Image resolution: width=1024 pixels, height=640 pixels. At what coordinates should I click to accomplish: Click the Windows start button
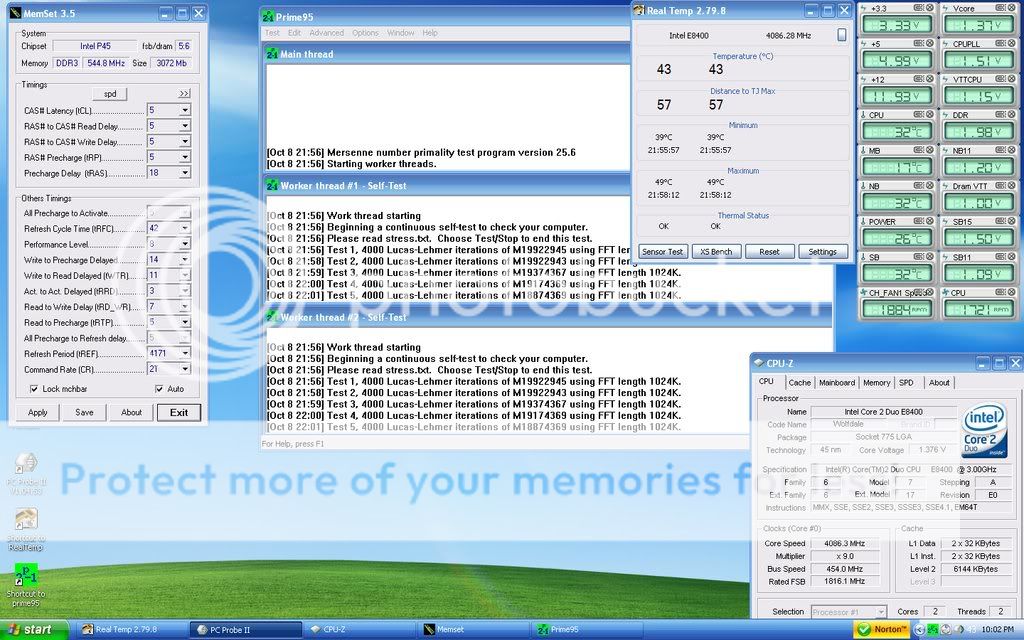34,630
